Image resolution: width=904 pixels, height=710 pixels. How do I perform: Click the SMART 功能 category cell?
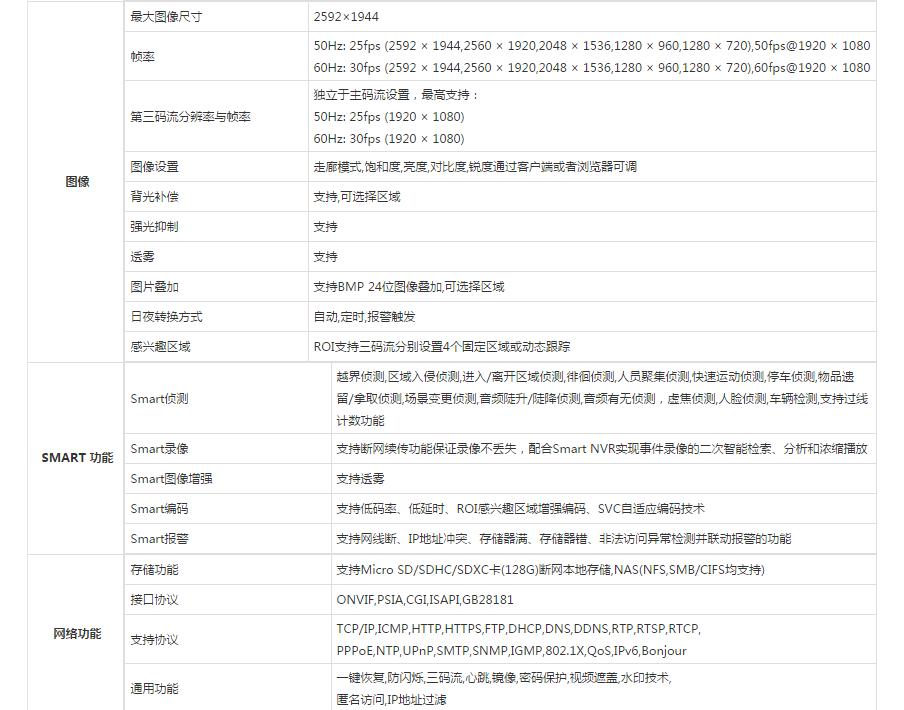click(77, 458)
